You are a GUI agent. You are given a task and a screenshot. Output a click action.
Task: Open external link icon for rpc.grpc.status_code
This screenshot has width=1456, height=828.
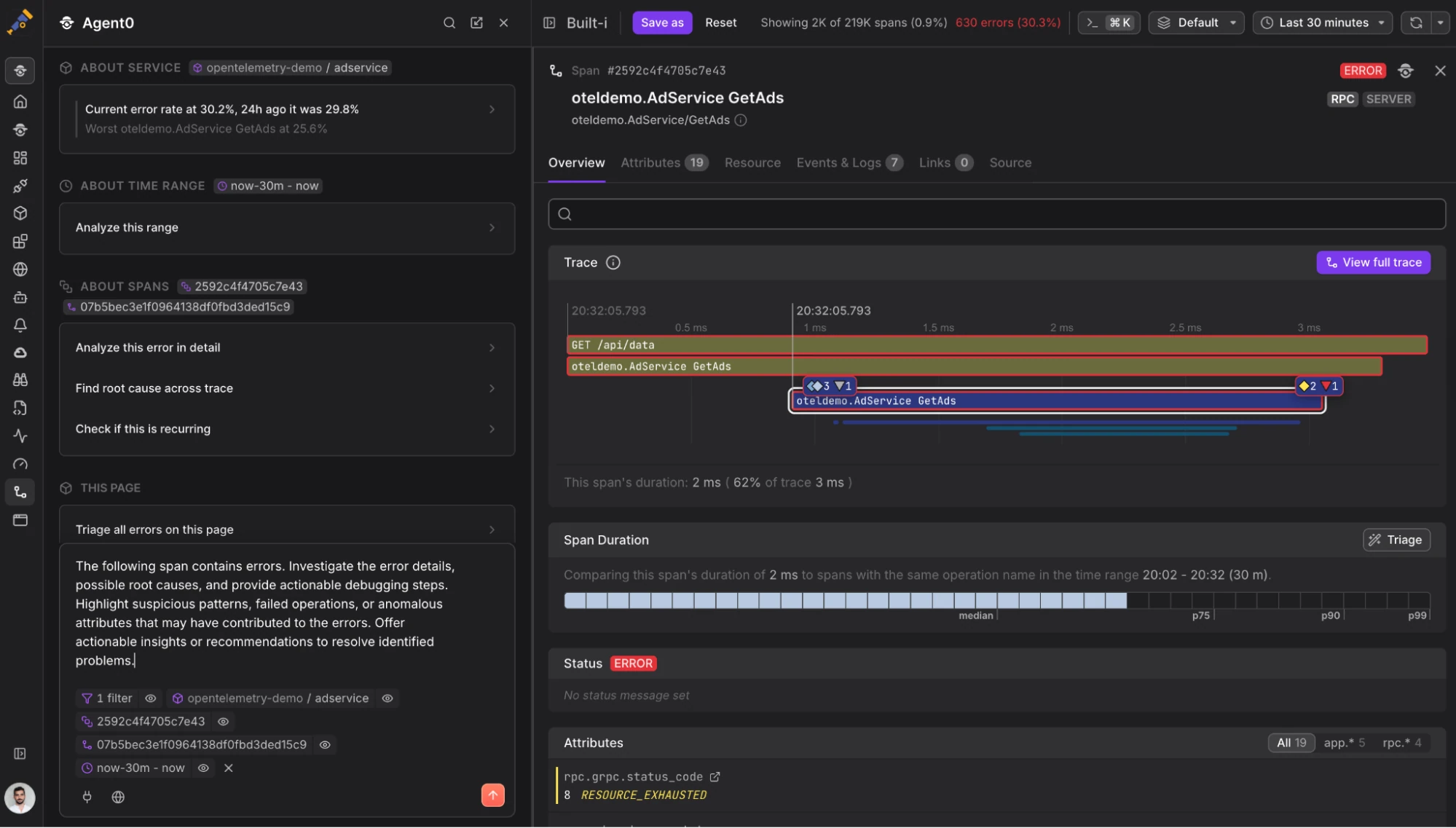click(715, 777)
